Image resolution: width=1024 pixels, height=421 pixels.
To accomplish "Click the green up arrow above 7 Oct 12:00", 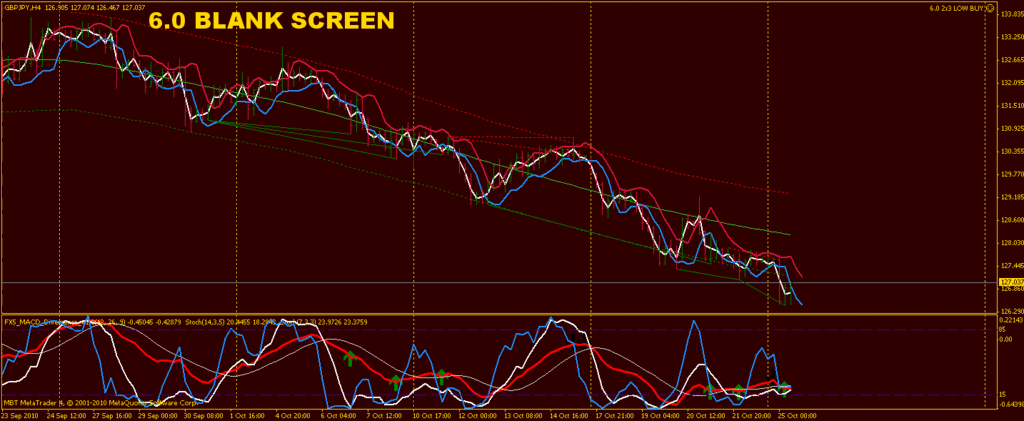I will (x=395, y=382).
